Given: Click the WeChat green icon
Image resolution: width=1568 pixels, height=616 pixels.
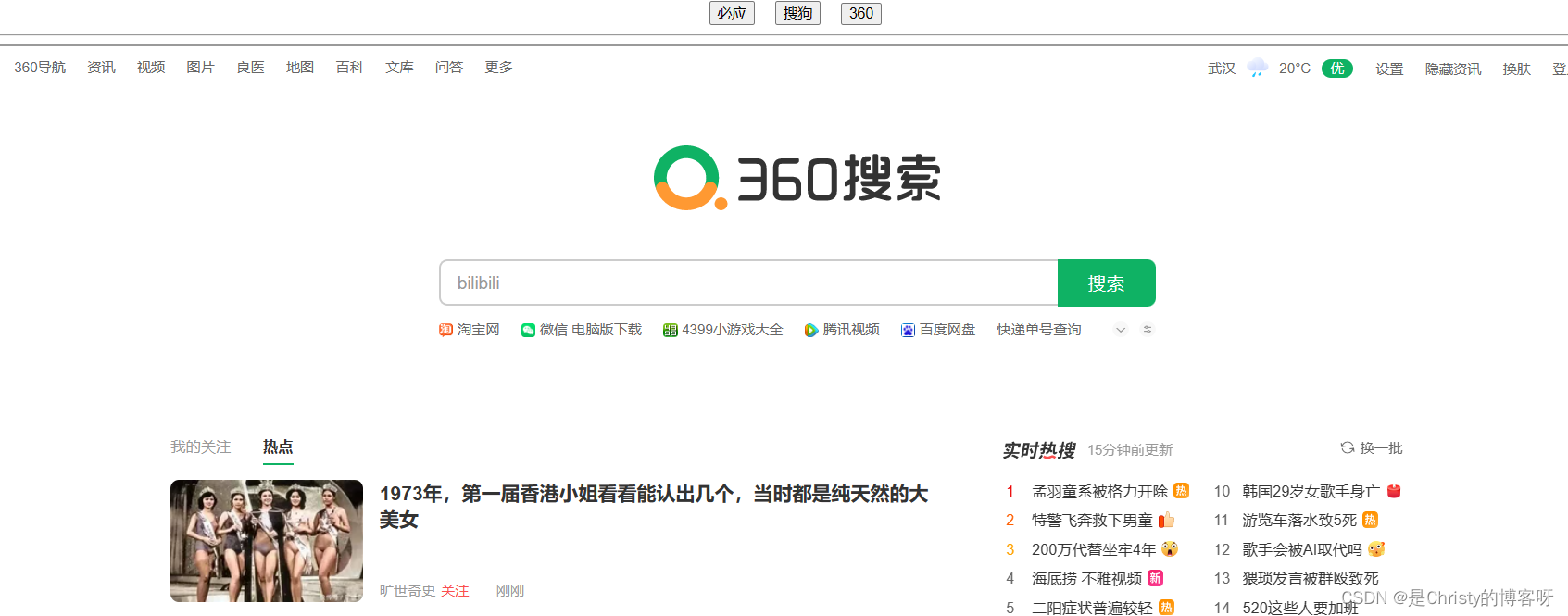Looking at the screenshot, I should 528,330.
